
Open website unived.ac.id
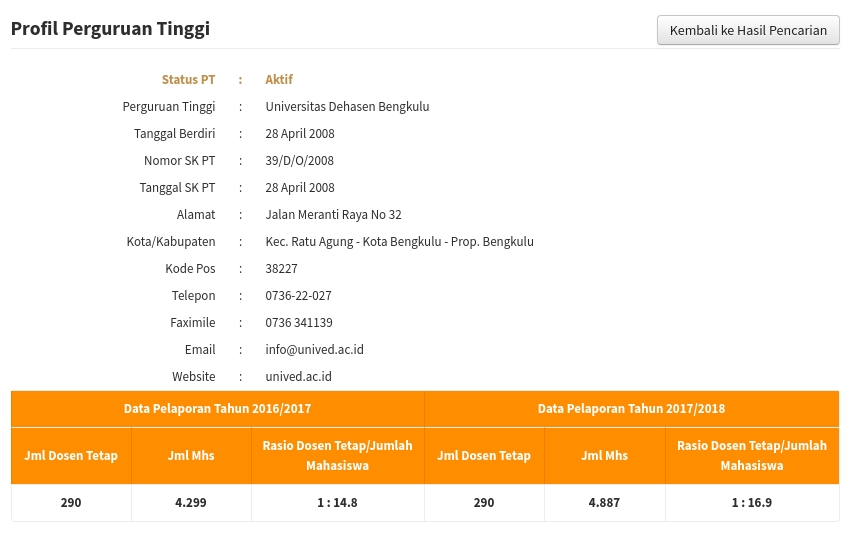(x=298, y=376)
